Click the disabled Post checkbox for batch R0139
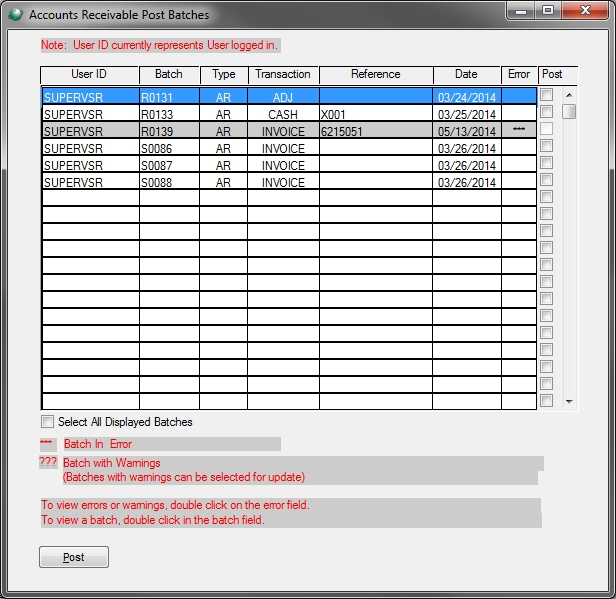 [546, 129]
